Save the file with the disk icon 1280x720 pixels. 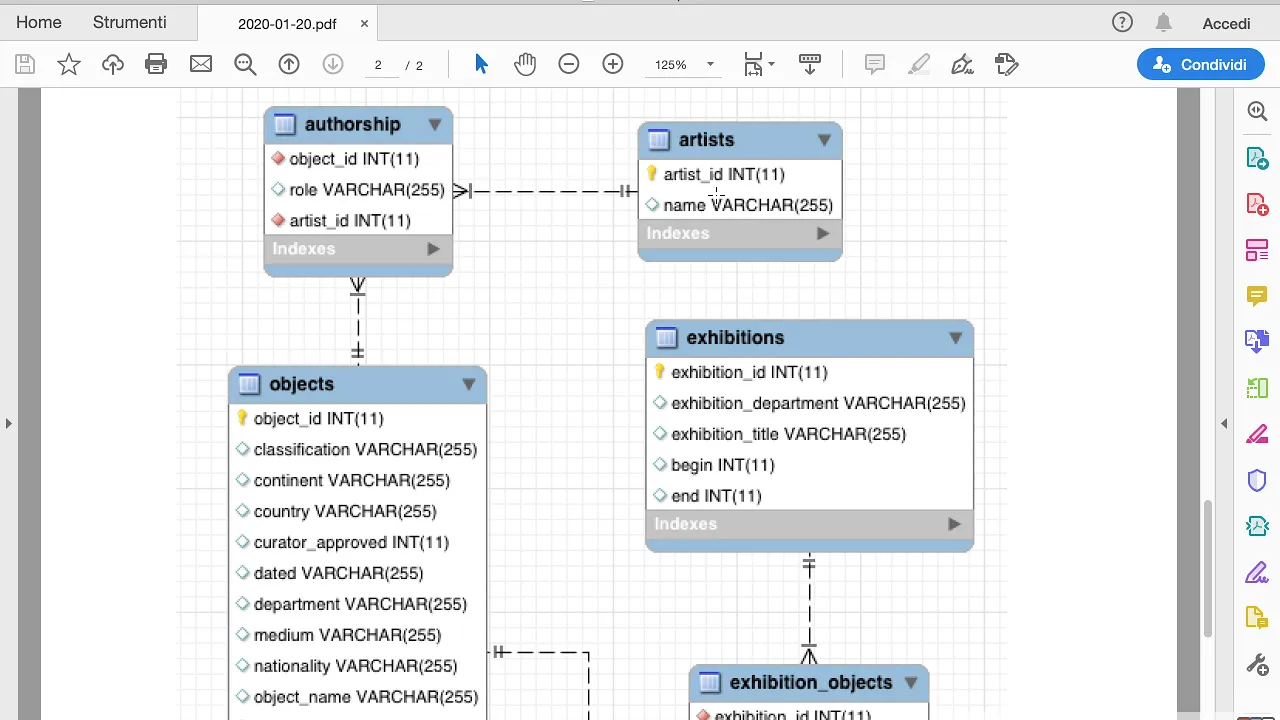coord(25,65)
